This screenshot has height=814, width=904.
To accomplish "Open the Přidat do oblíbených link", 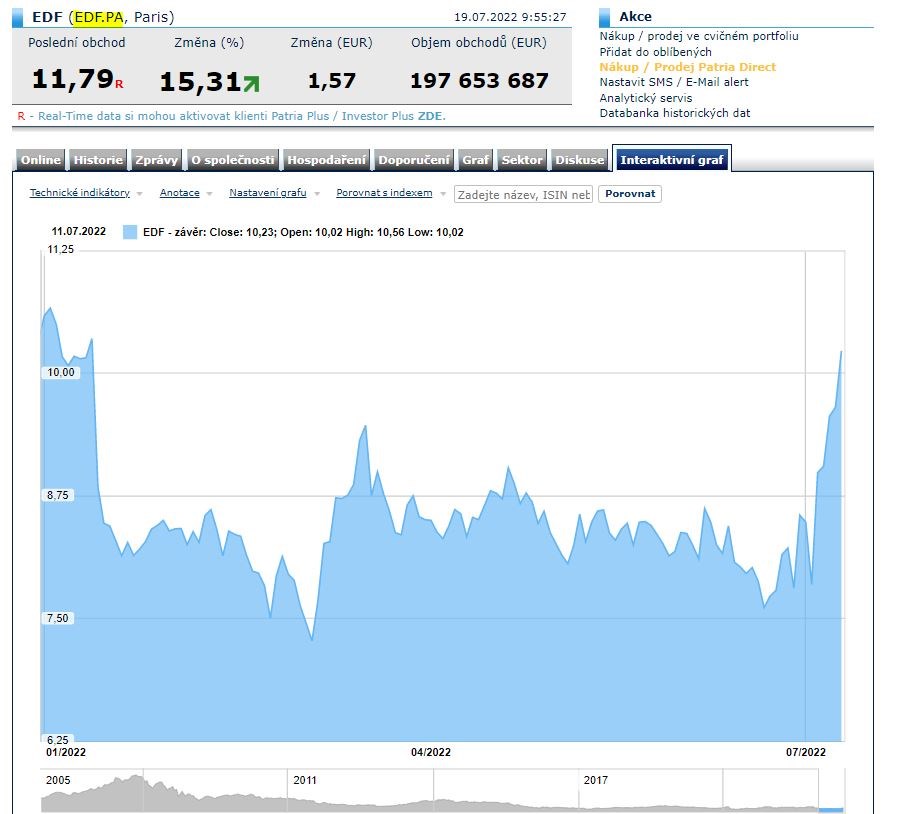I will [655, 51].
